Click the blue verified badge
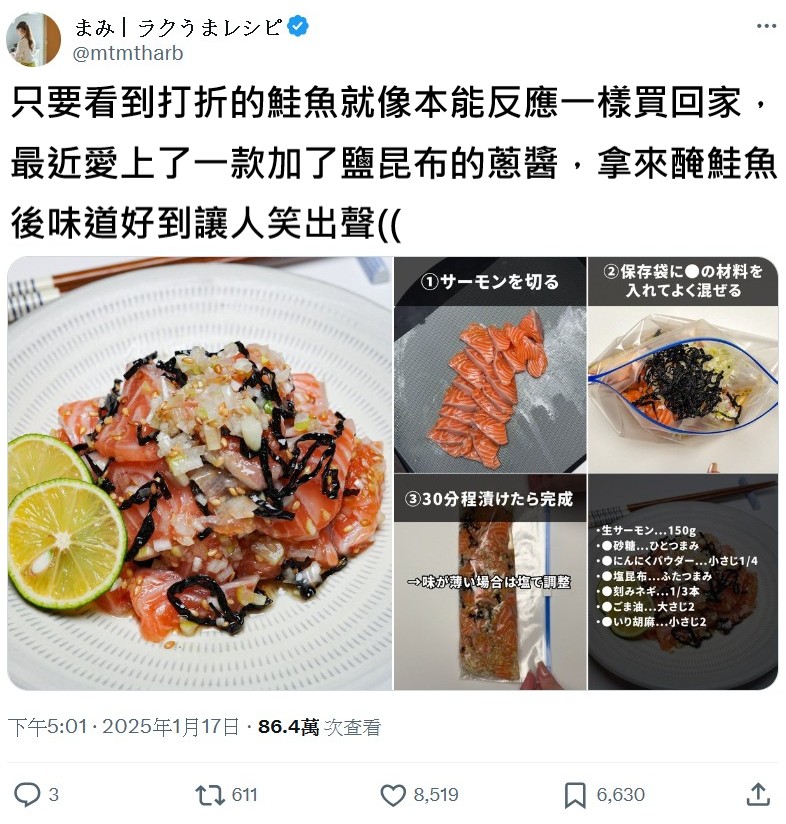 pos(298,27)
